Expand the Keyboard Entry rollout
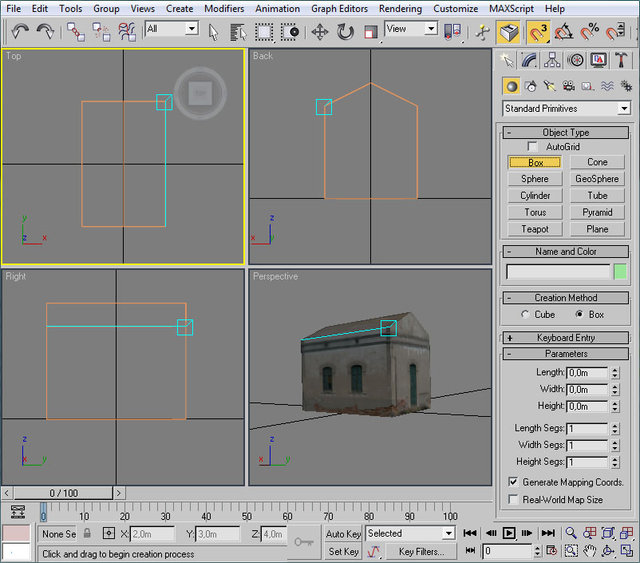Viewport: 640px width, 563px height. [x=566, y=338]
